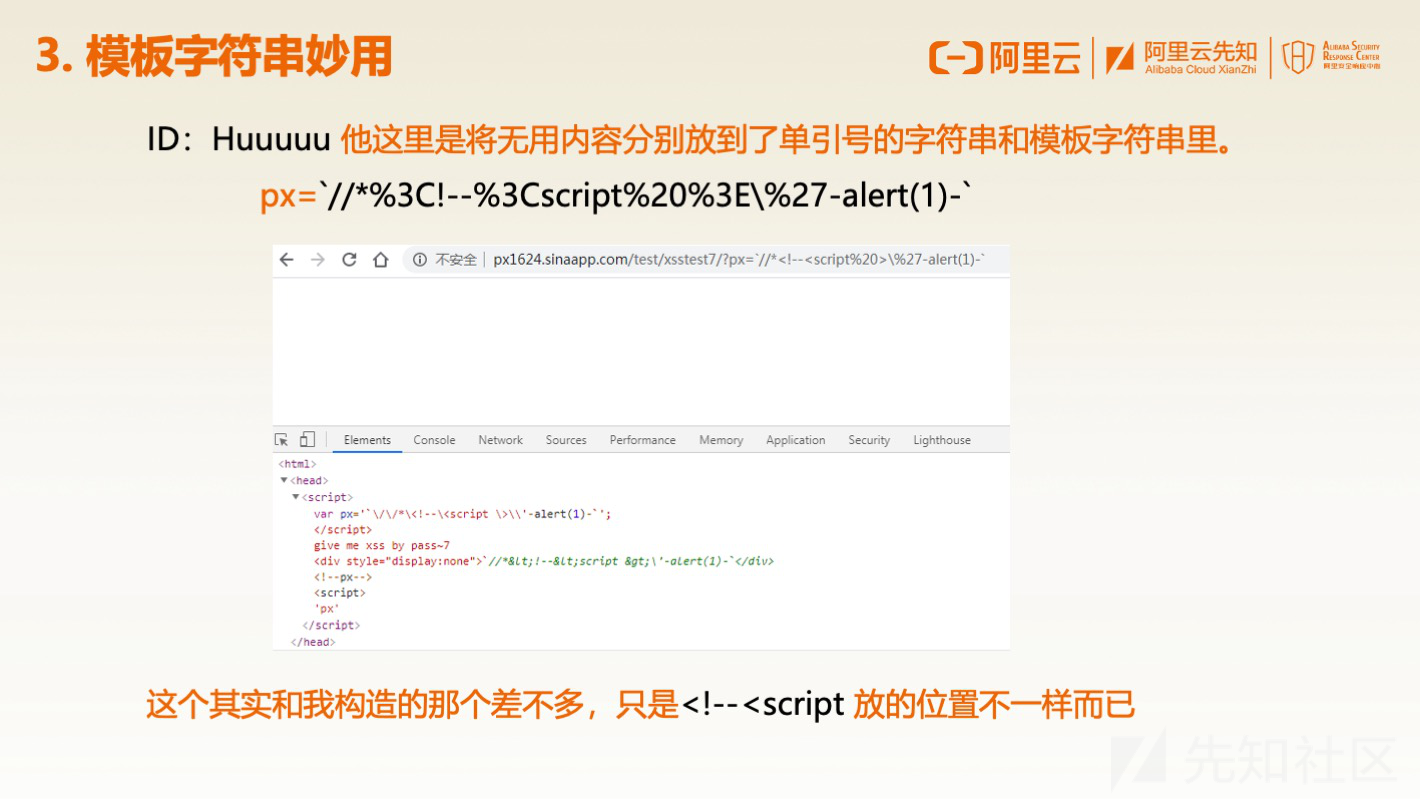This screenshot has width=1420, height=799.
Task: Select the </head> closing tag
Action: (313, 642)
